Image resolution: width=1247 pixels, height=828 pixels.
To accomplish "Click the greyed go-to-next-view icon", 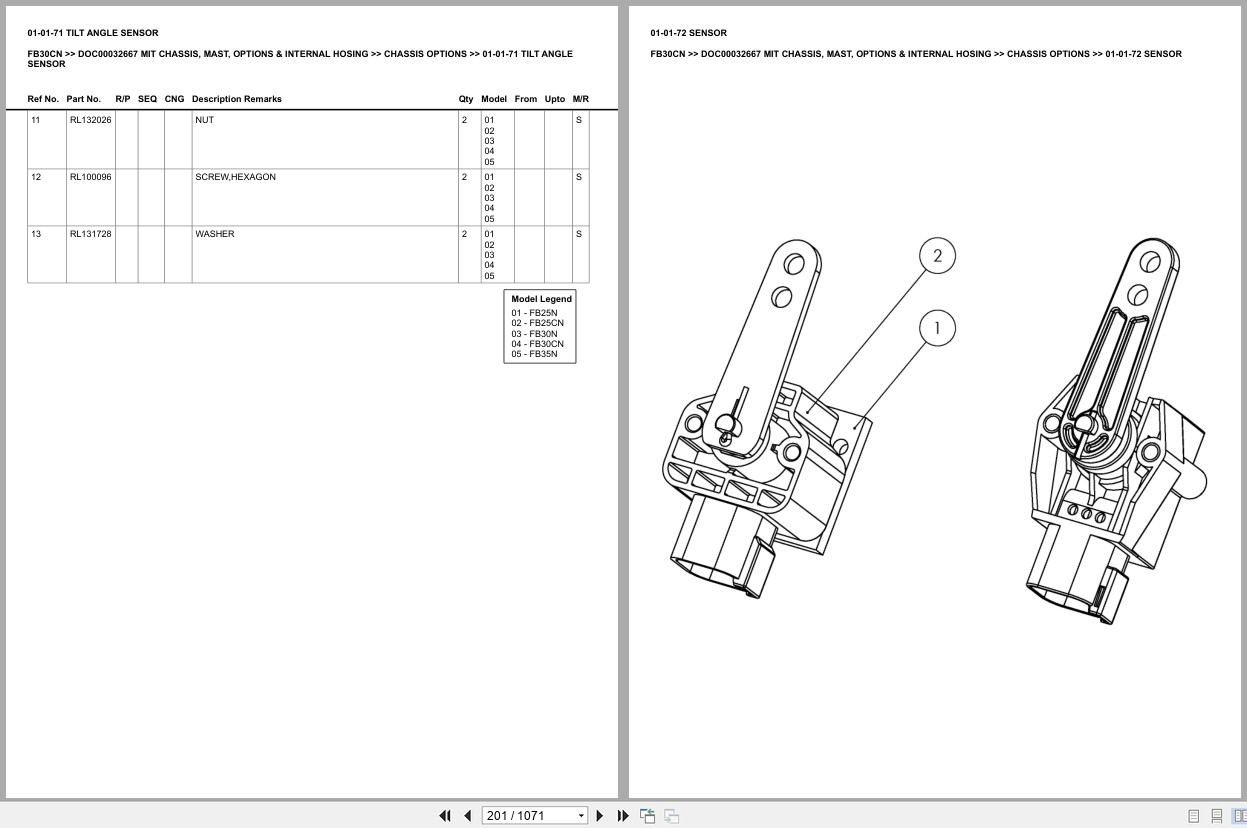I will click(x=672, y=815).
